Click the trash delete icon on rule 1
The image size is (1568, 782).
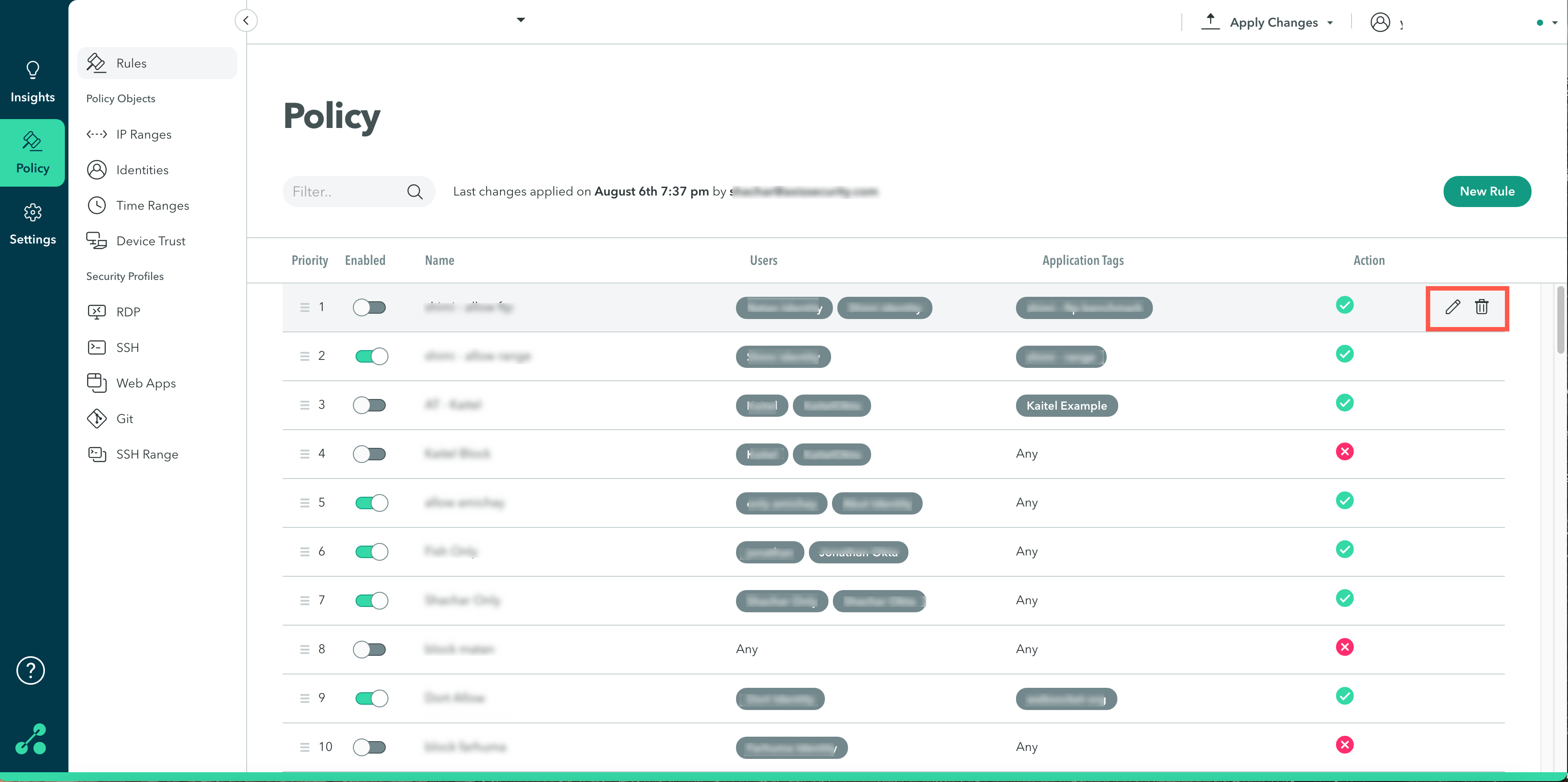click(1482, 307)
